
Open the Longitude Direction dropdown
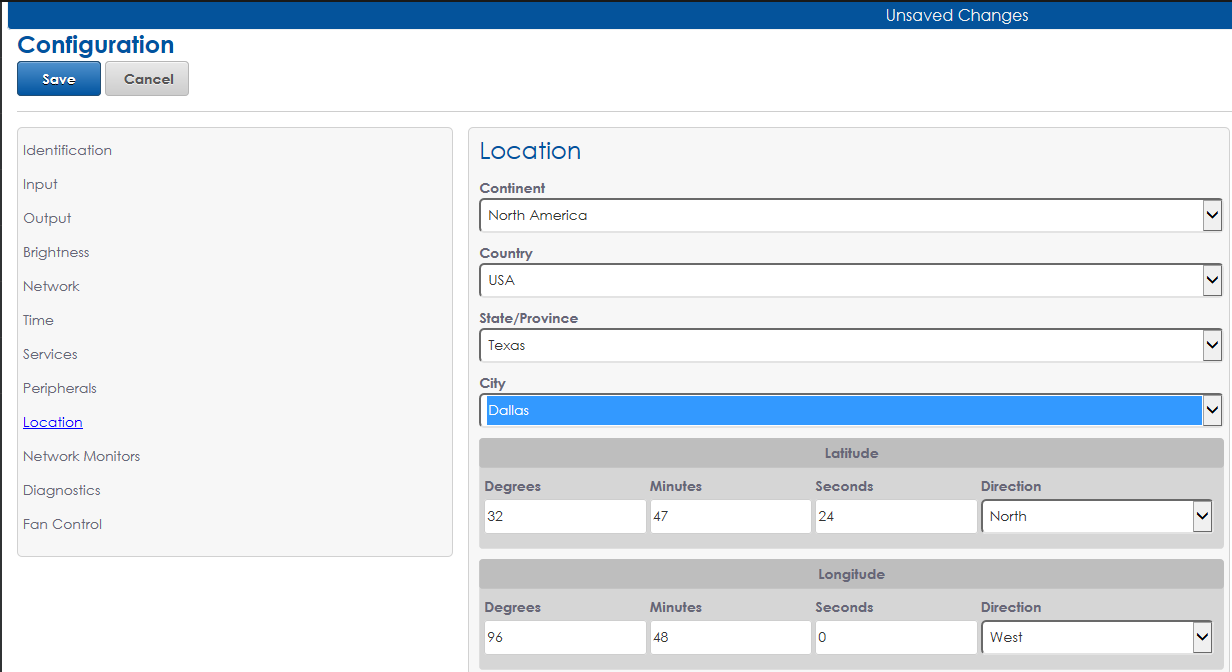tap(1096, 637)
